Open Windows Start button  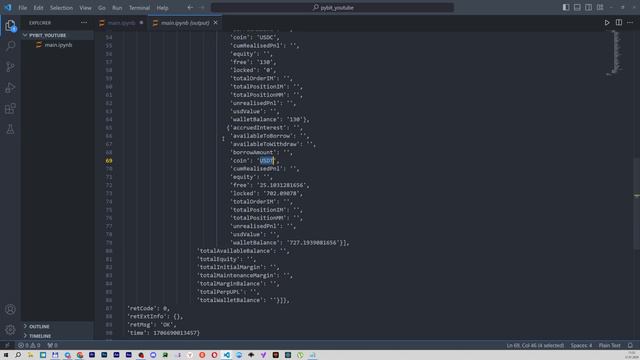[6, 355]
